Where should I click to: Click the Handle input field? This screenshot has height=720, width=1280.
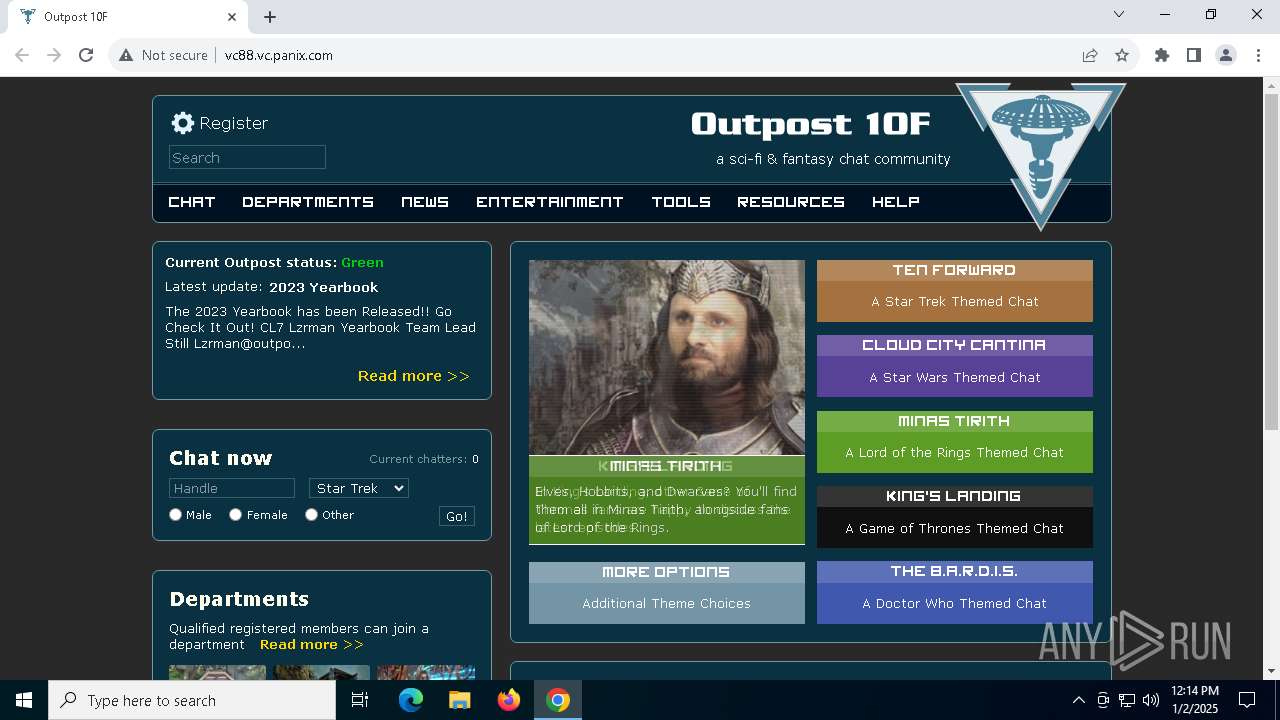(232, 488)
